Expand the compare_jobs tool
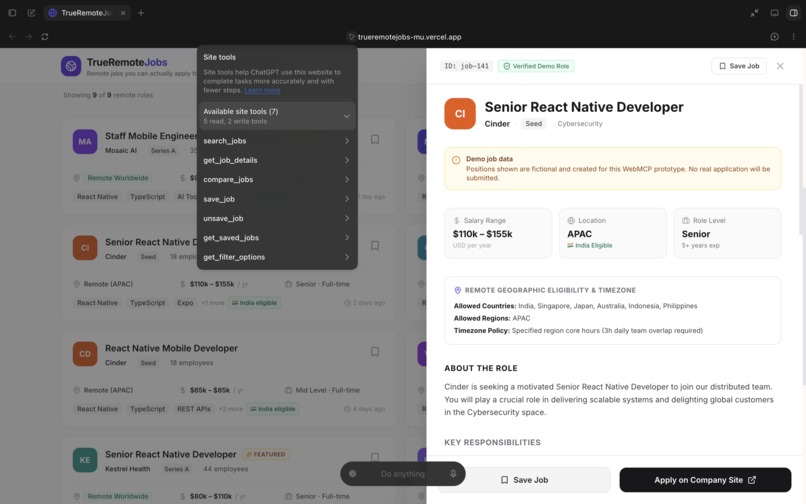 click(x=277, y=179)
